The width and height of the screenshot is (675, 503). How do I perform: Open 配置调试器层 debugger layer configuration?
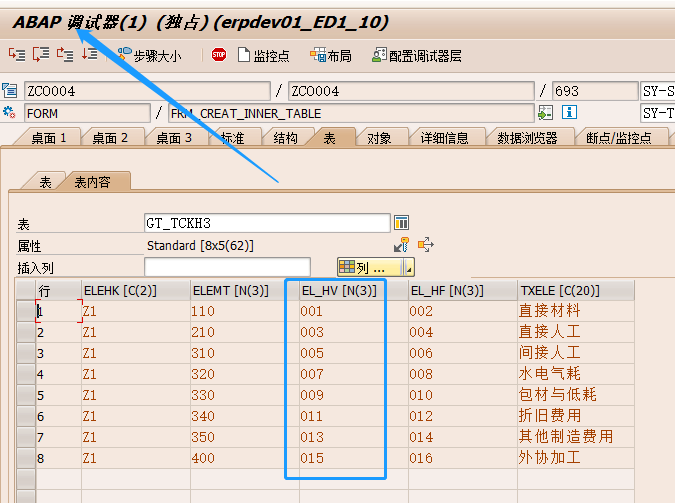(417, 56)
